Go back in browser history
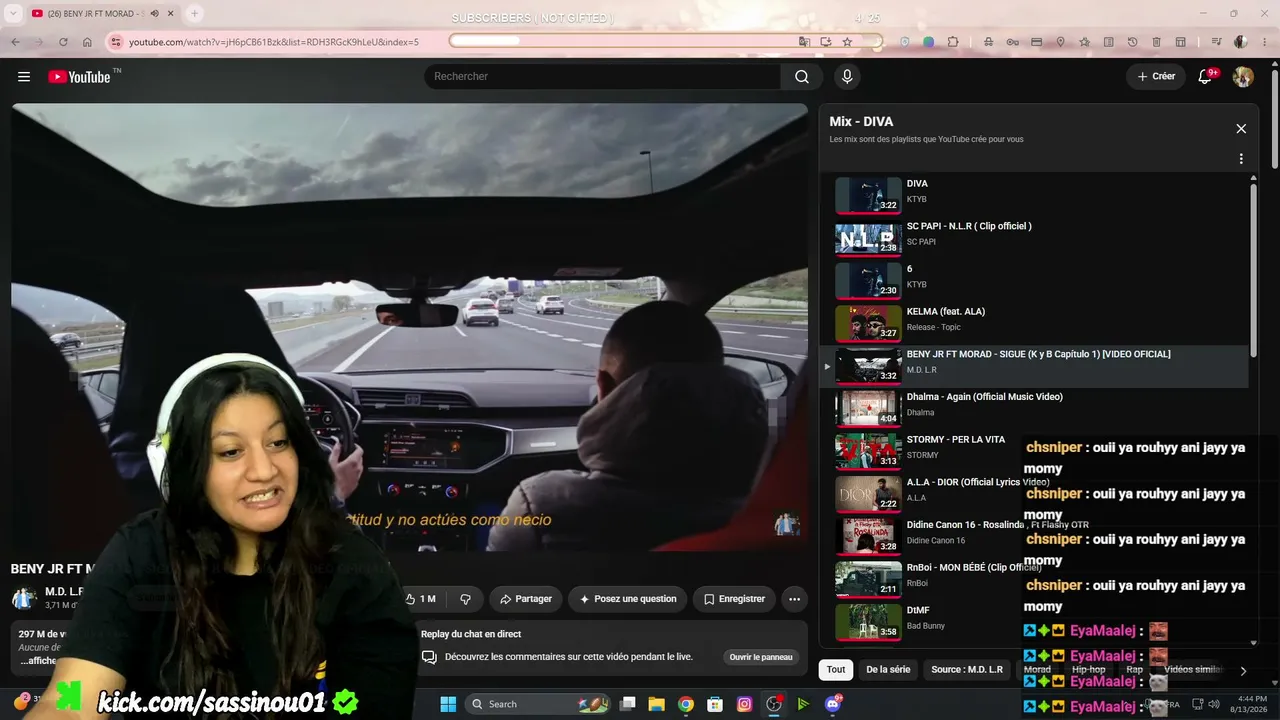Viewport: 1280px width, 720px height. click(x=15, y=42)
